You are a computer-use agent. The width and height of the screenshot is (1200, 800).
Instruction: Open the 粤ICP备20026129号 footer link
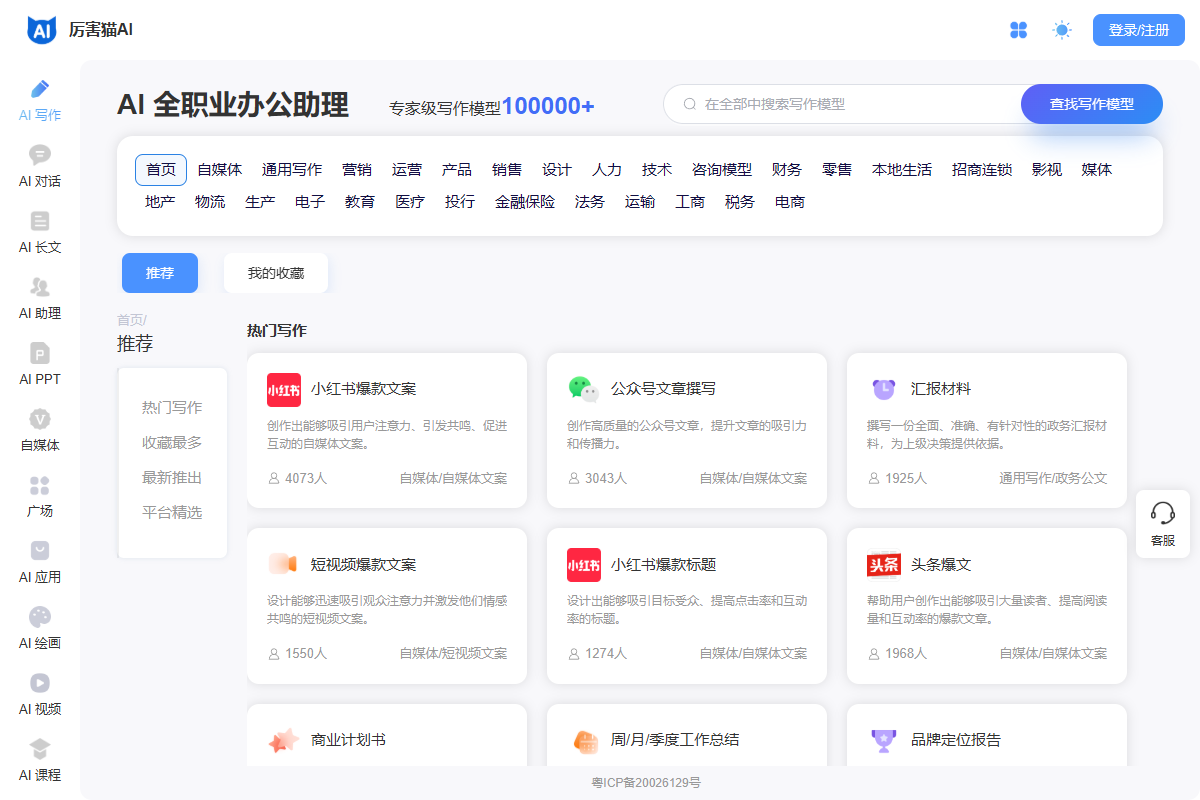click(x=646, y=782)
